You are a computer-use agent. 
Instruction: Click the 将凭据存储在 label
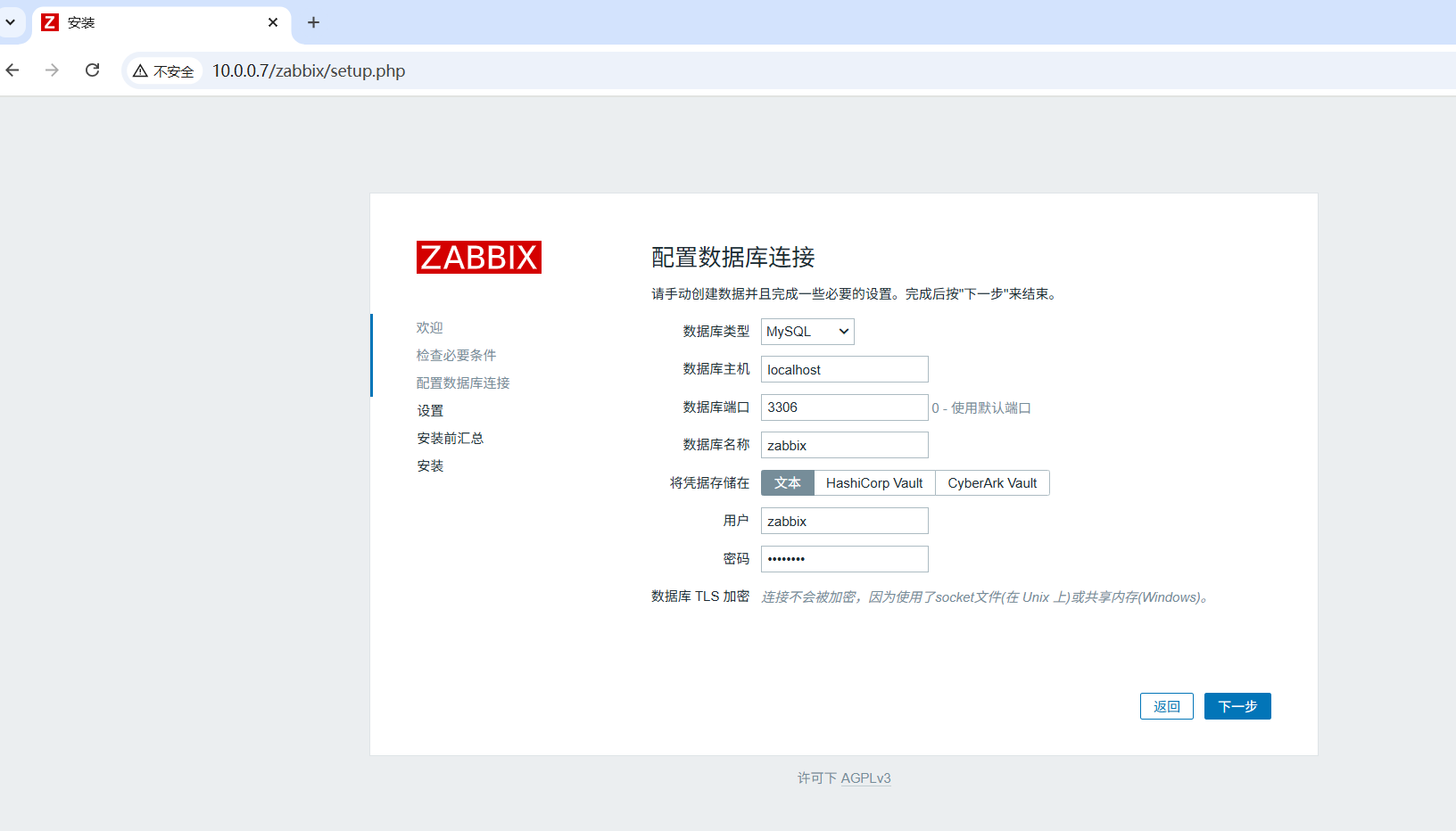(710, 483)
